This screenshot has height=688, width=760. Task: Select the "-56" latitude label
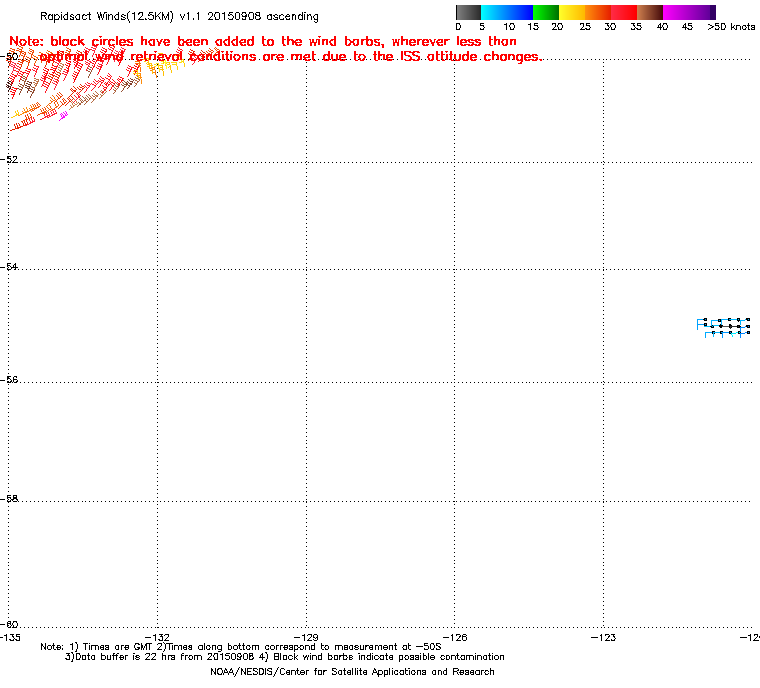[x=10, y=380]
